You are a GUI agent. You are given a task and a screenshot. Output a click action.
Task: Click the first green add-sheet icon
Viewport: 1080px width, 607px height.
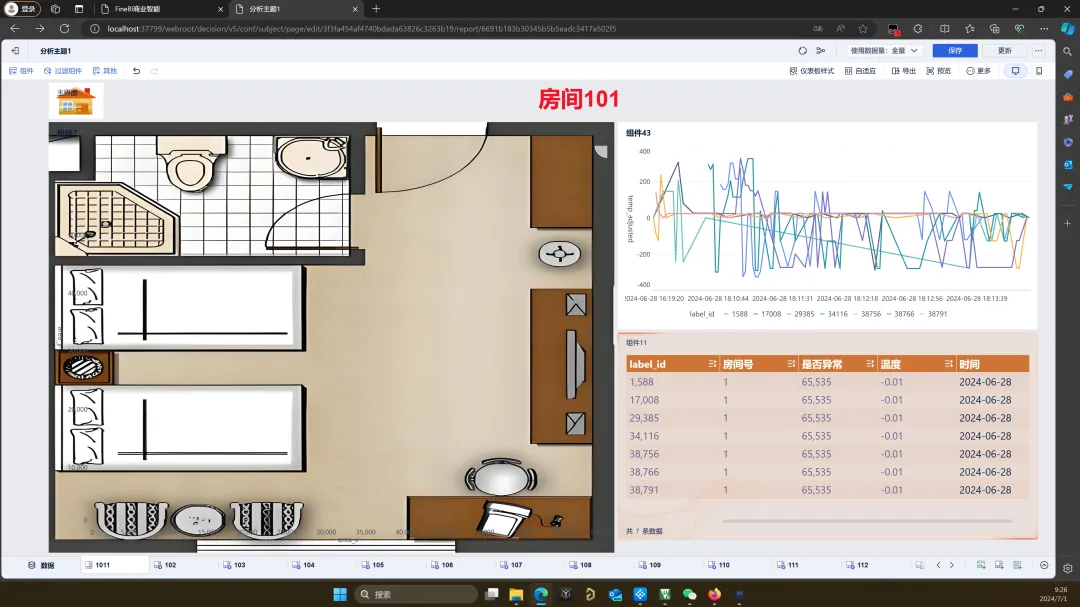click(x=981, y=565)
